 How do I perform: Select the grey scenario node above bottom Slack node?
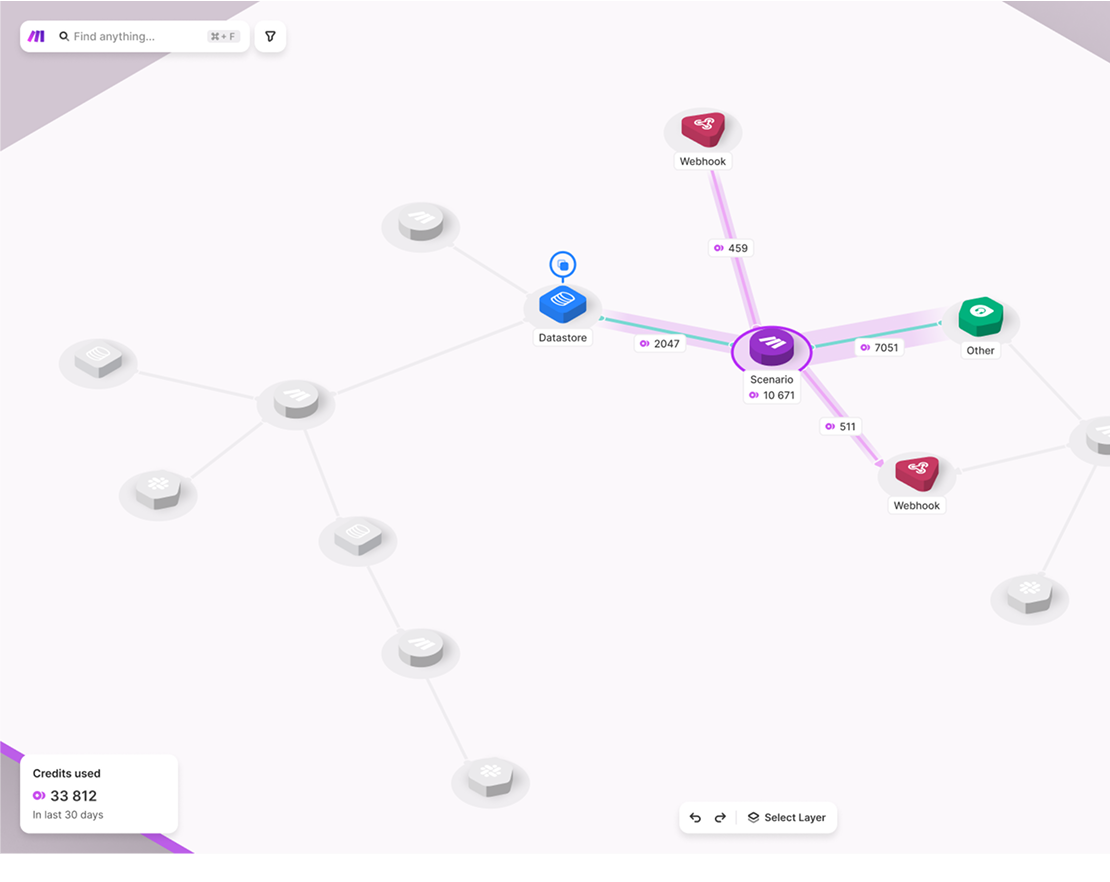tap(420, 648)
